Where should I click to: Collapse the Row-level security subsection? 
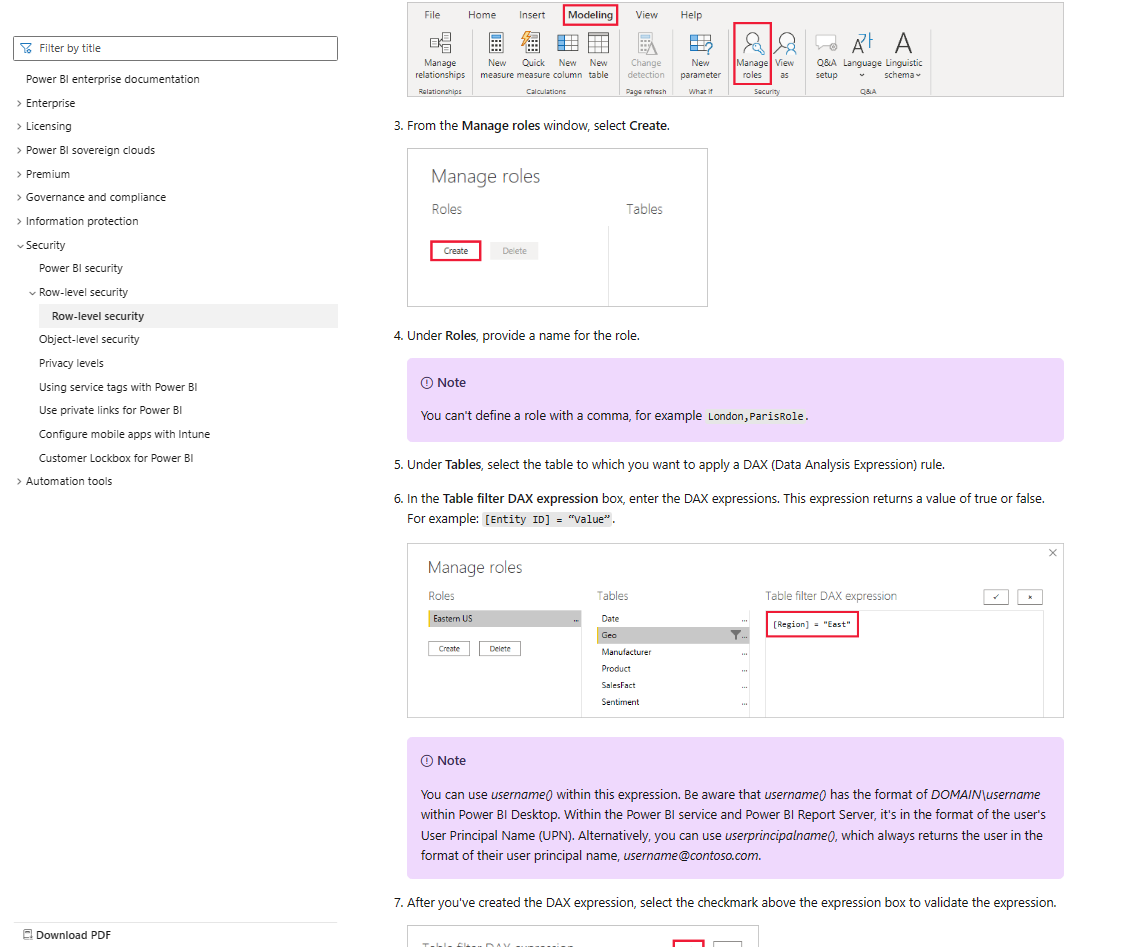pyautogui.click(x=33, y=293)
